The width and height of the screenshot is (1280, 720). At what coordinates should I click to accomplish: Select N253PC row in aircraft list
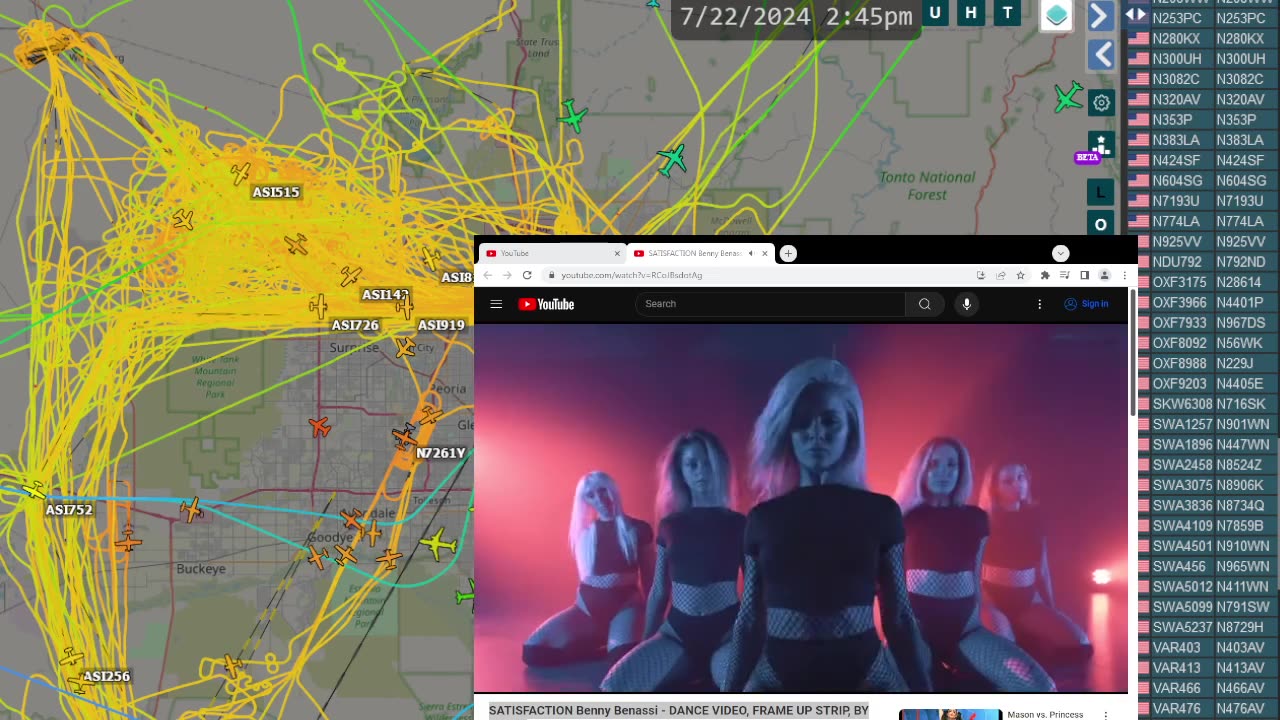pos(1203,18)
